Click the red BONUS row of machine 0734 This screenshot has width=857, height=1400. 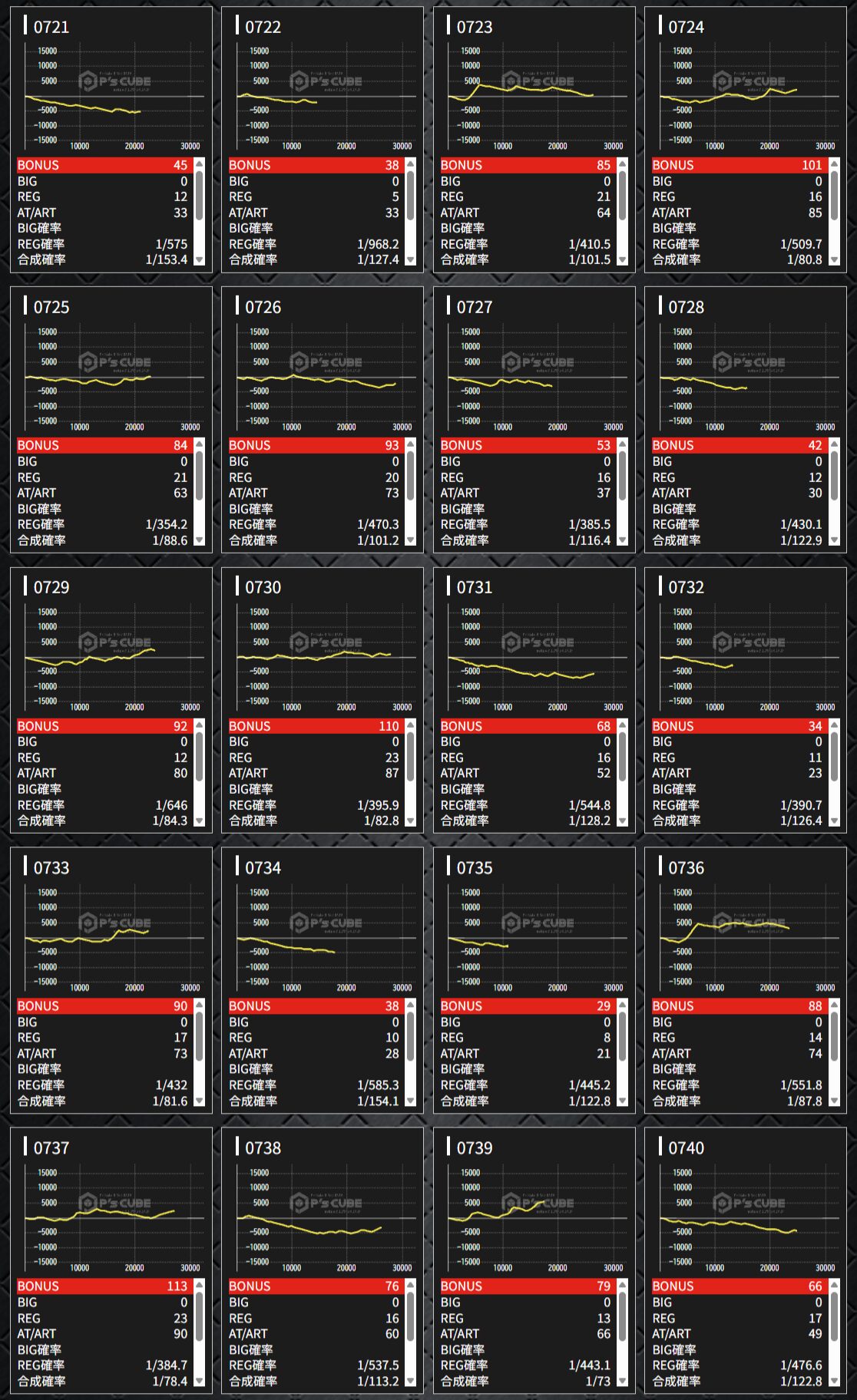314,1005
